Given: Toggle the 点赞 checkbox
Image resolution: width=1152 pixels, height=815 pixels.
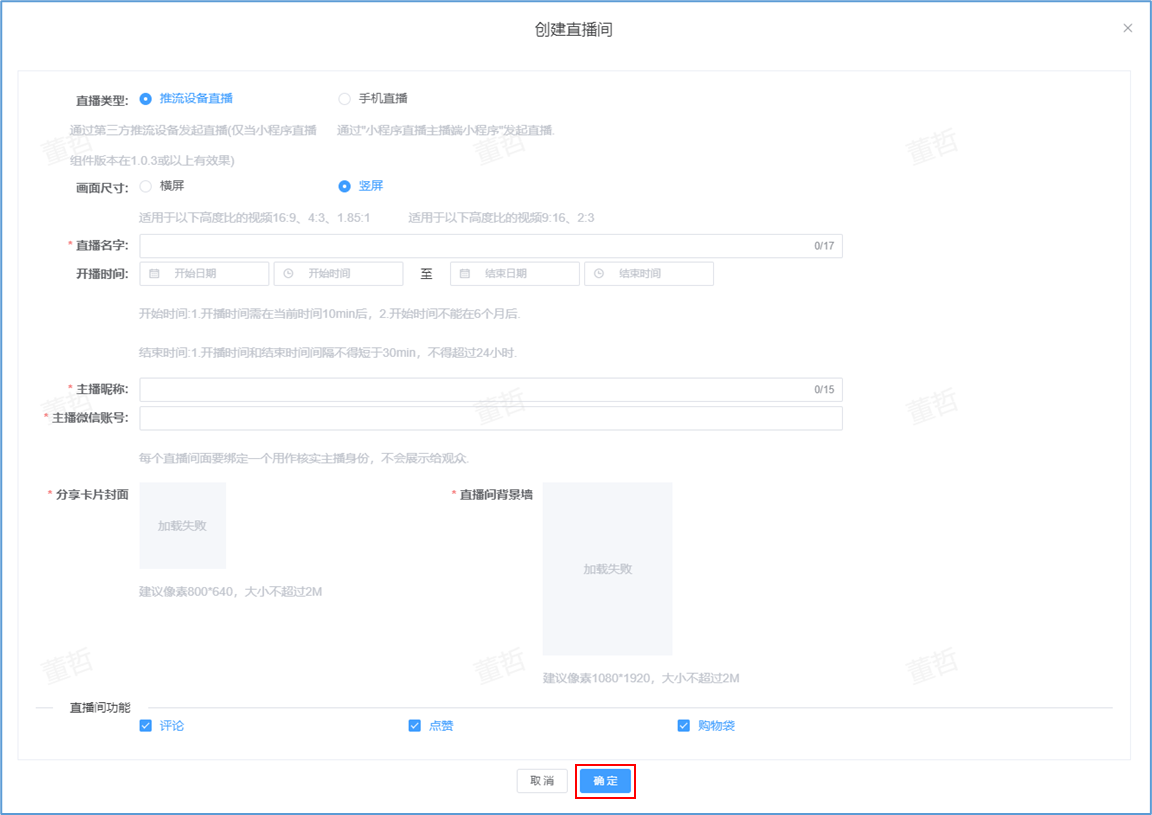Looking at the screenshot, I should pyautogui.click(x=414, y=725).
